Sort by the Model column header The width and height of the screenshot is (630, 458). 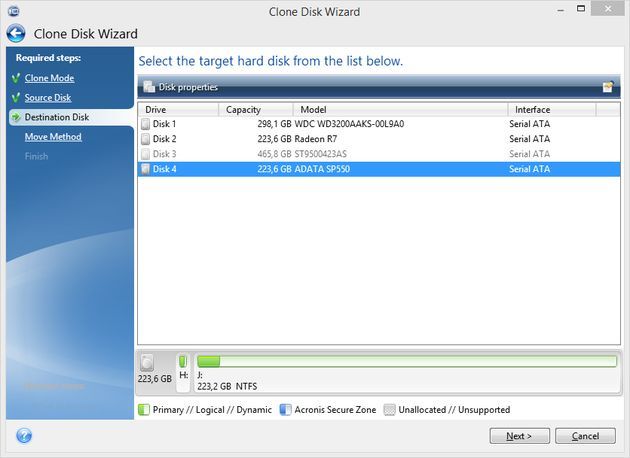tap(400, 110)
